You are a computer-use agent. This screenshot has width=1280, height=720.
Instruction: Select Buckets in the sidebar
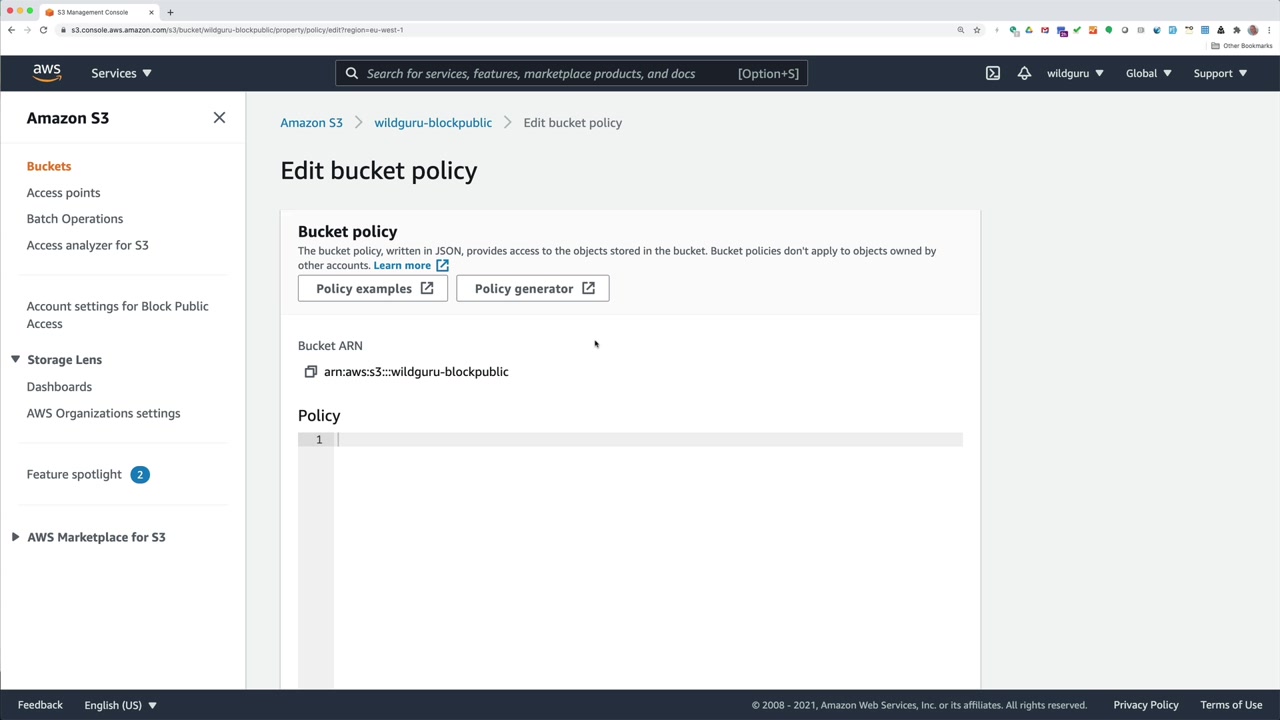[x=49, y=166]
